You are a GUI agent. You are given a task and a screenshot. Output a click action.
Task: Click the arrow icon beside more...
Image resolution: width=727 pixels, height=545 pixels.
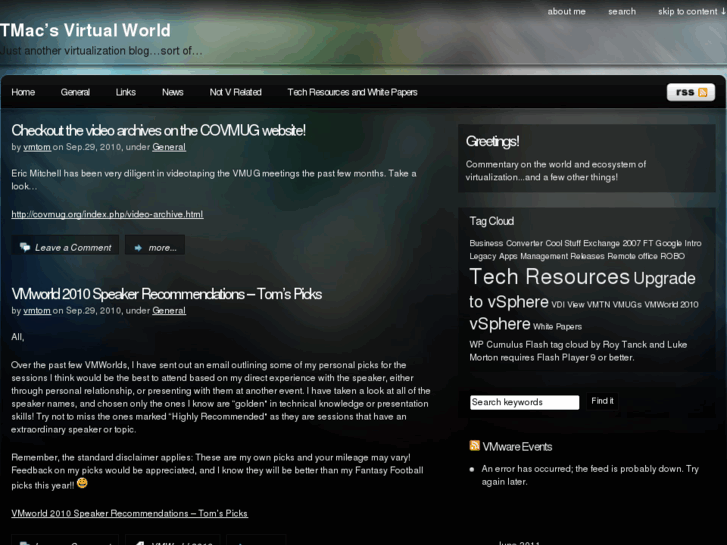click(x=138, y=248)
